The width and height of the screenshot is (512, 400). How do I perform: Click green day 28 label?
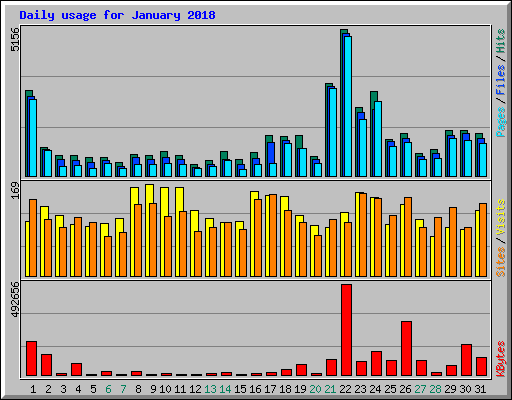pyautogui.click(x=435, y=389)
